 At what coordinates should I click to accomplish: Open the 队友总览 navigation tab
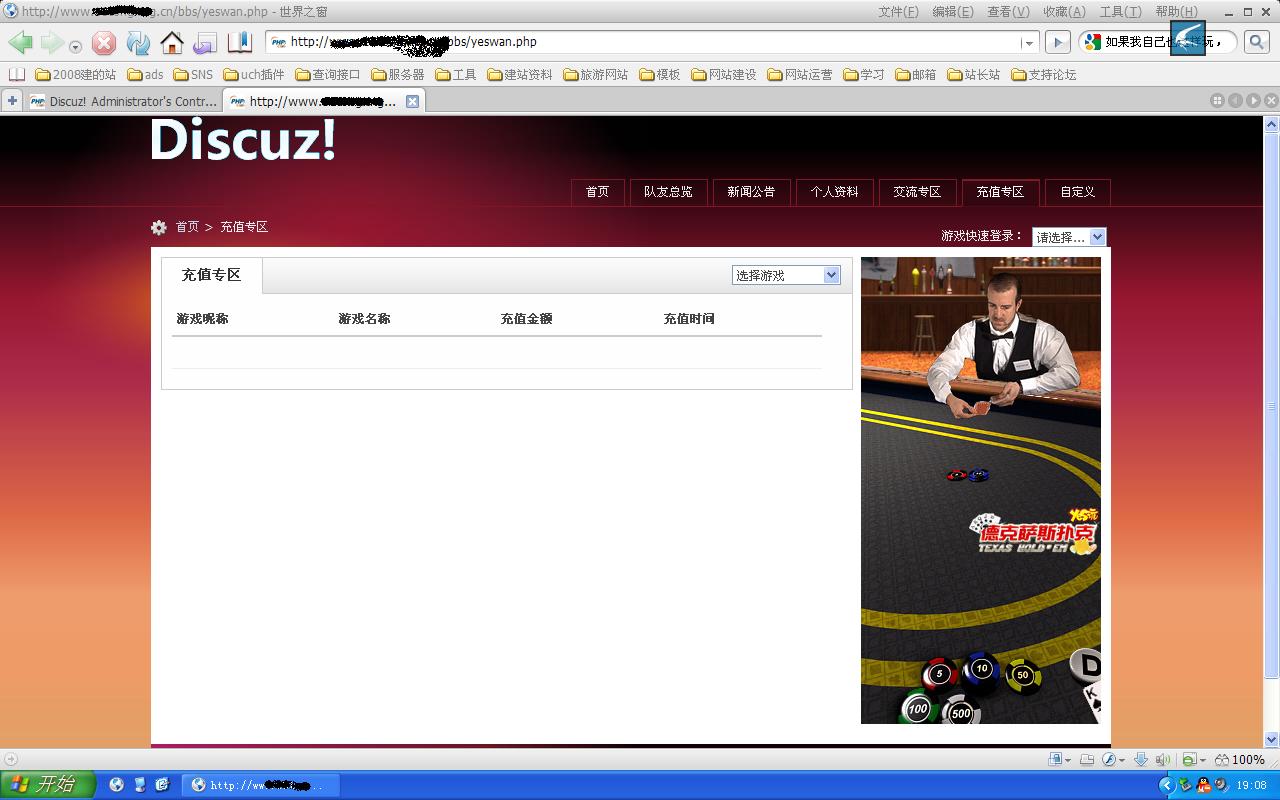pos(668,192)
